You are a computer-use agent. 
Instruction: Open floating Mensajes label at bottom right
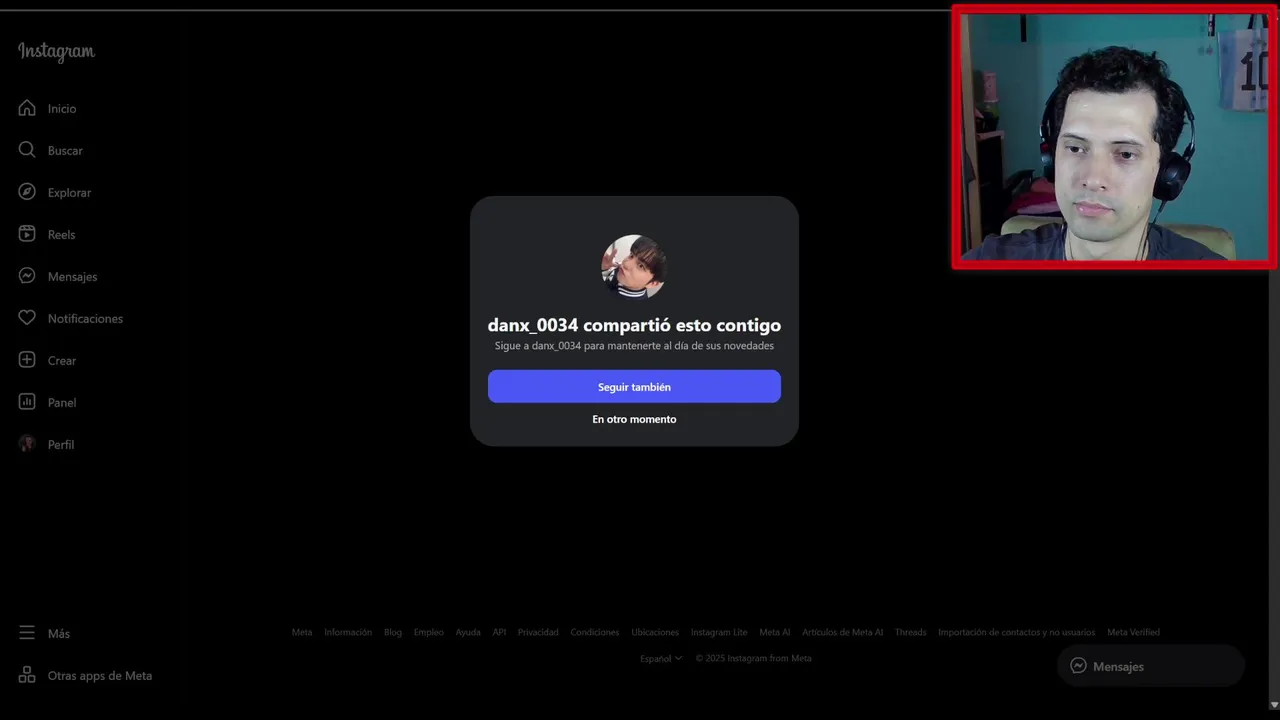pos(1118,667)
